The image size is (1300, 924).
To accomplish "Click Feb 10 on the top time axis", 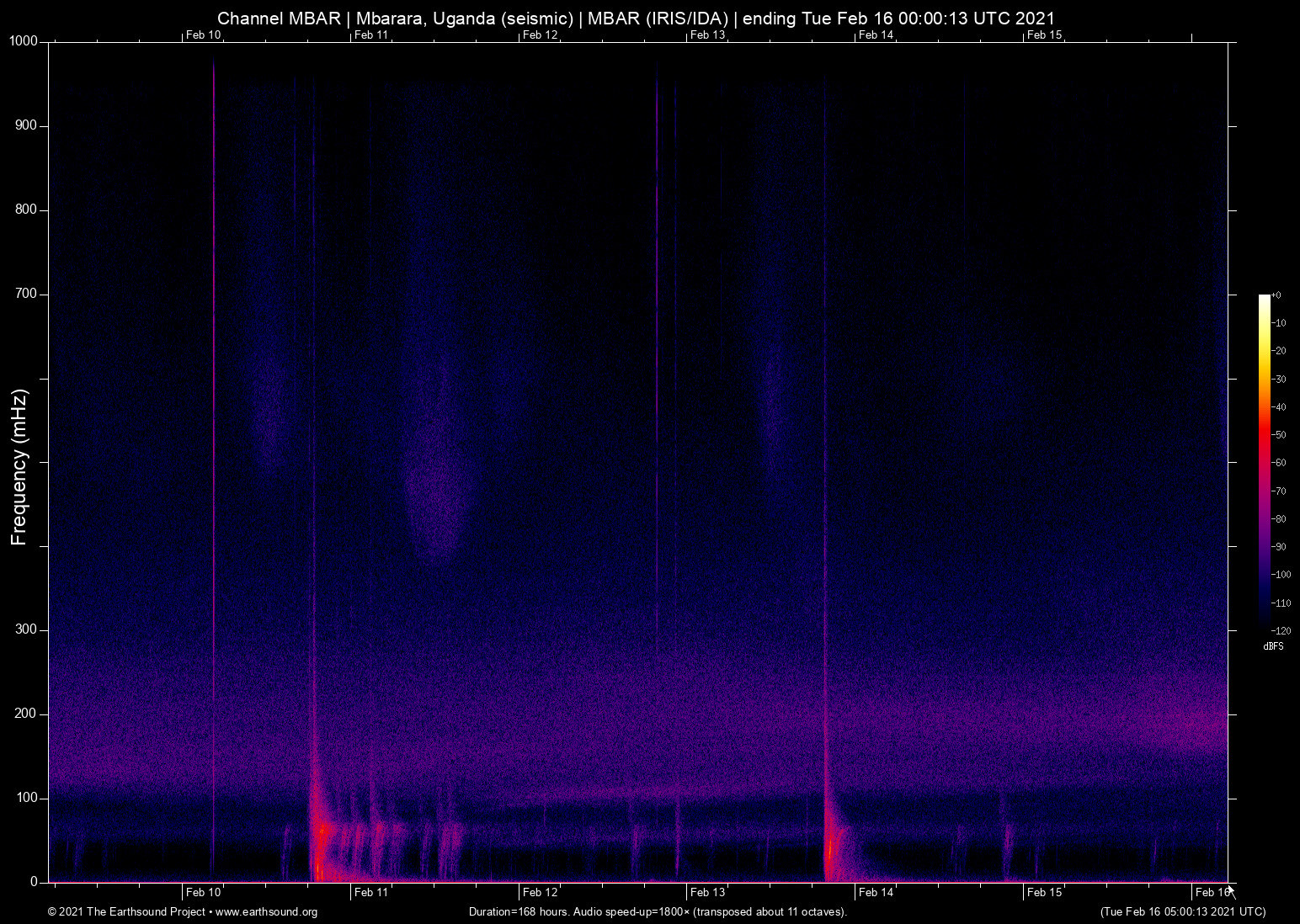I will tap(203, 35).
